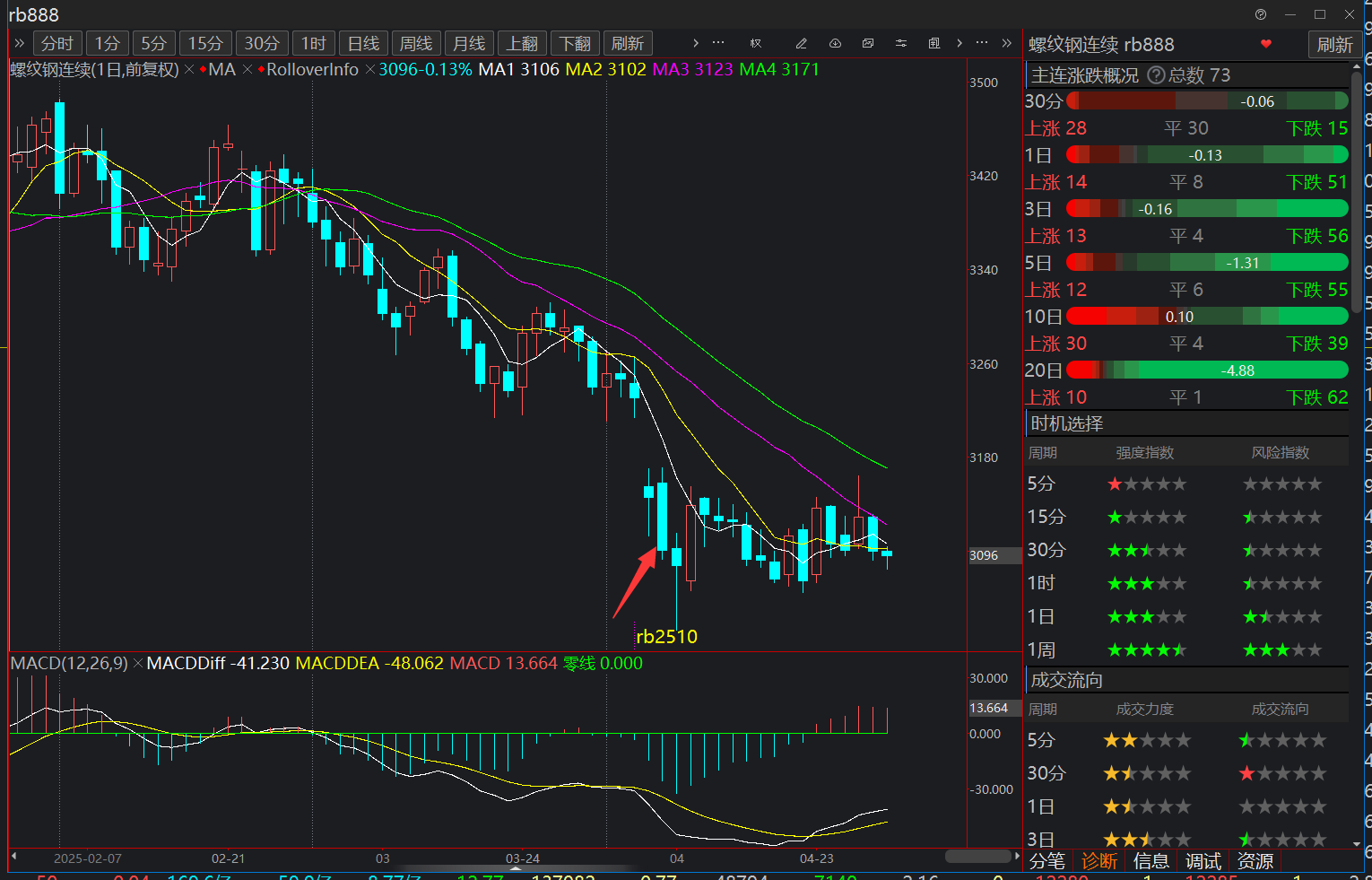Click the 上涨 28 count text
Screen dimensions: 1372x880
coord(1056,128)
